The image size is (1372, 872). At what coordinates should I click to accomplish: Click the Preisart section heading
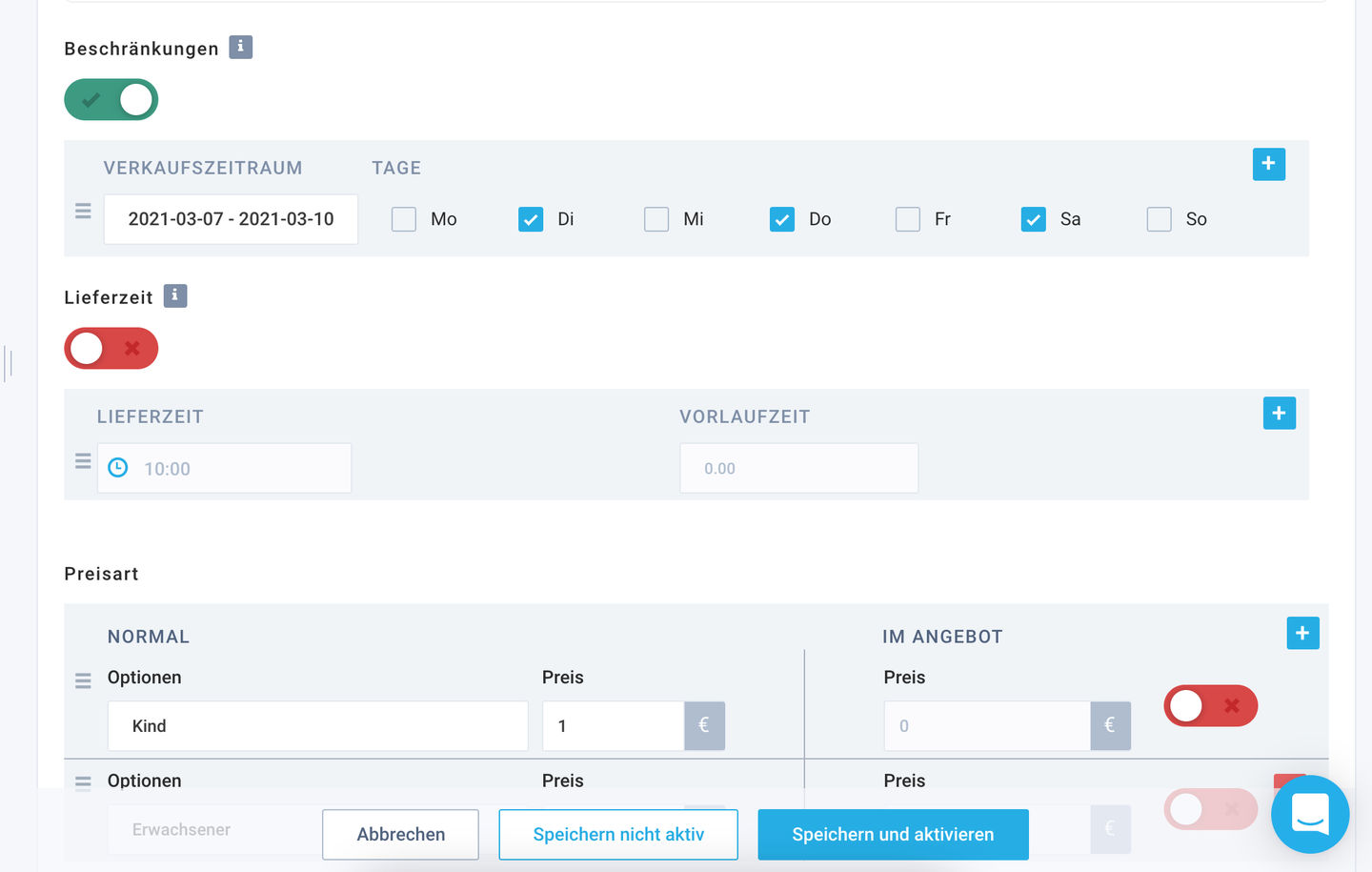pyautogui.click(x=101, y=574)
